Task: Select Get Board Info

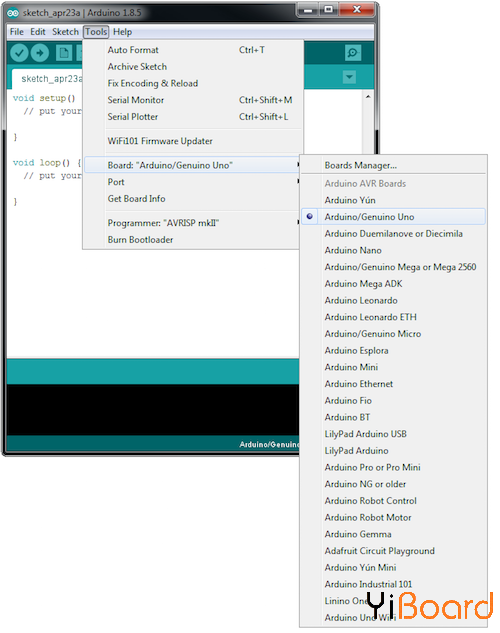Action: pyautogui.click(x=193, y=199)
